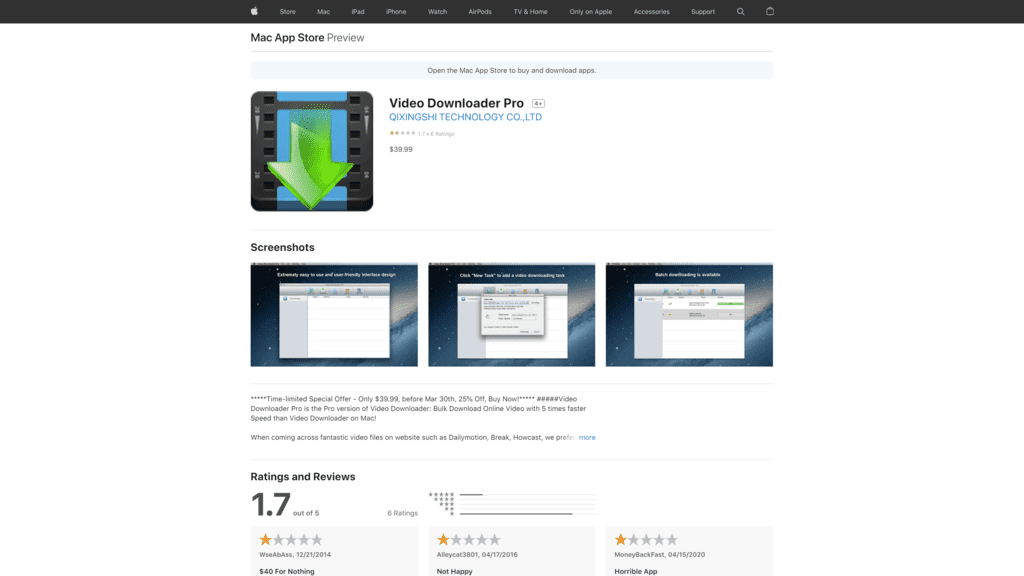This screenshot has width=1024, height=576.
Task: Click the star rating on MoneyBackFast review
Action: coord(647,539)
